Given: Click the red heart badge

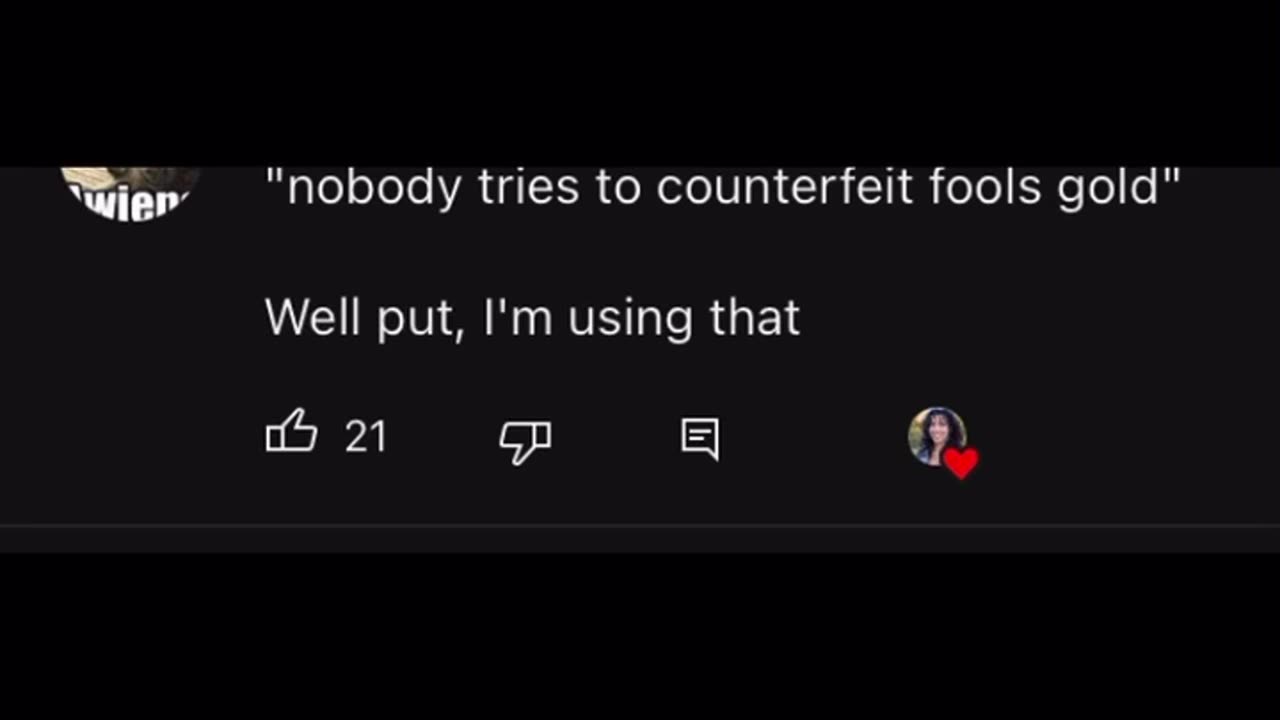Looking at the screenshot, I should [x=961, y=463].
